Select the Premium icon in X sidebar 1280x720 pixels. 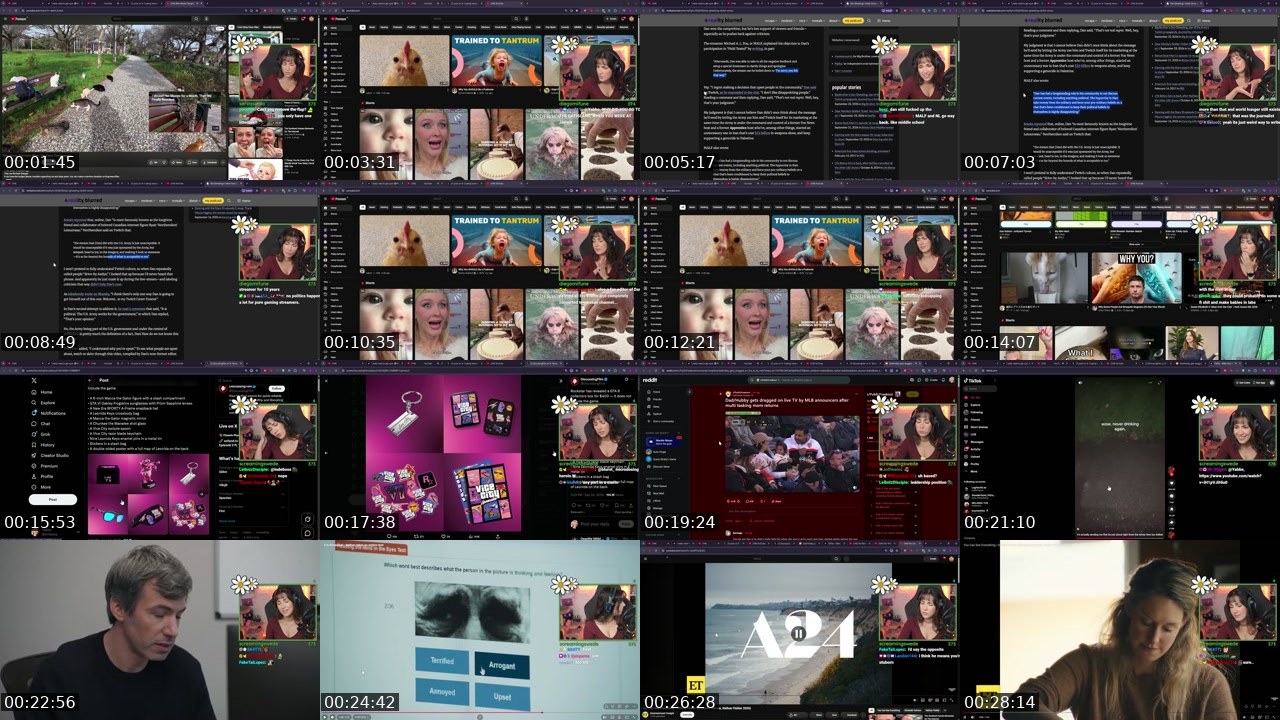pyautogui.click(x=33, y=466)
